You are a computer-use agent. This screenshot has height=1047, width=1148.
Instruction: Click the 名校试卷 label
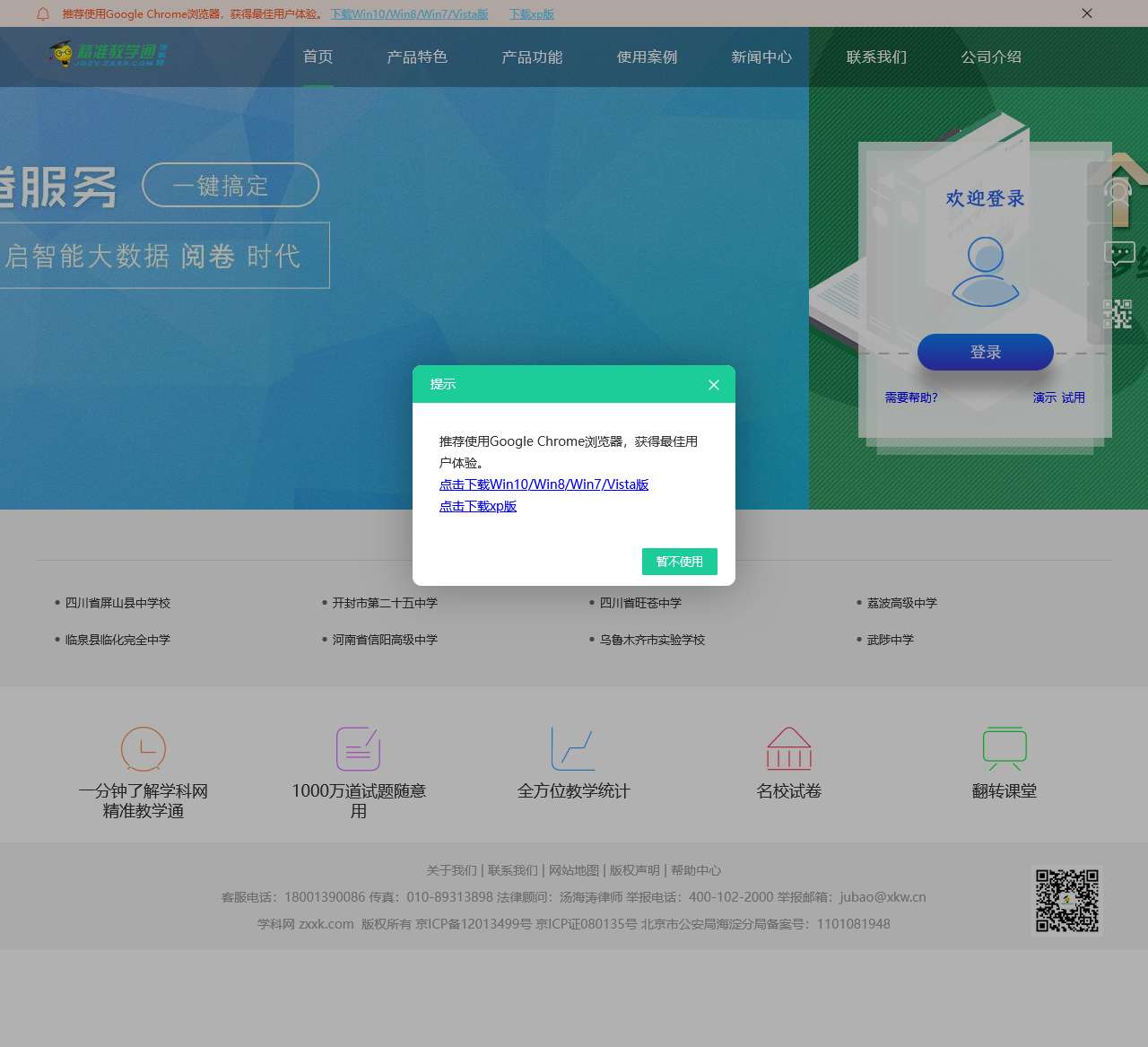[789, 790]
